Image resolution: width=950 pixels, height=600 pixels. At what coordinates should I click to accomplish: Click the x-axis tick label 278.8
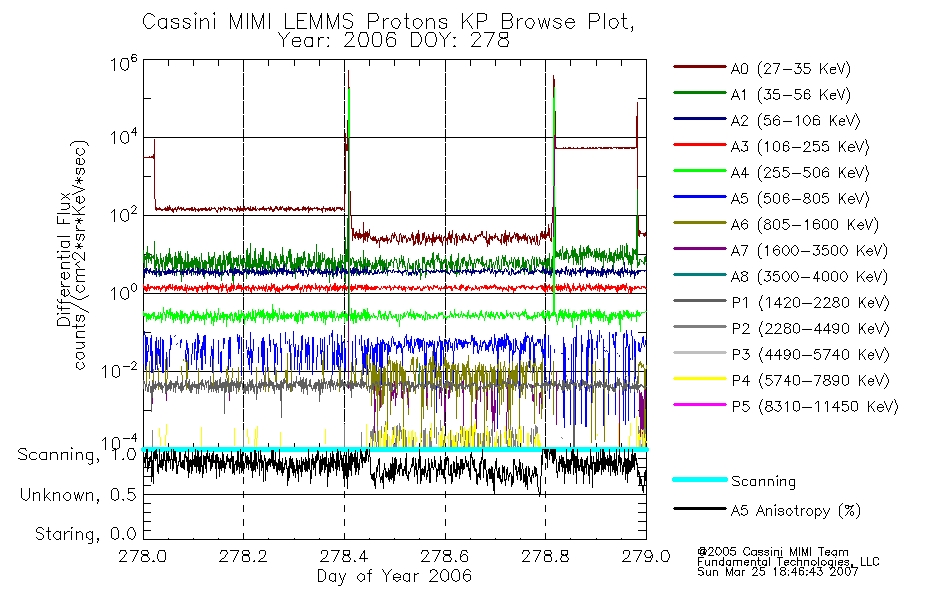[545, 556]
